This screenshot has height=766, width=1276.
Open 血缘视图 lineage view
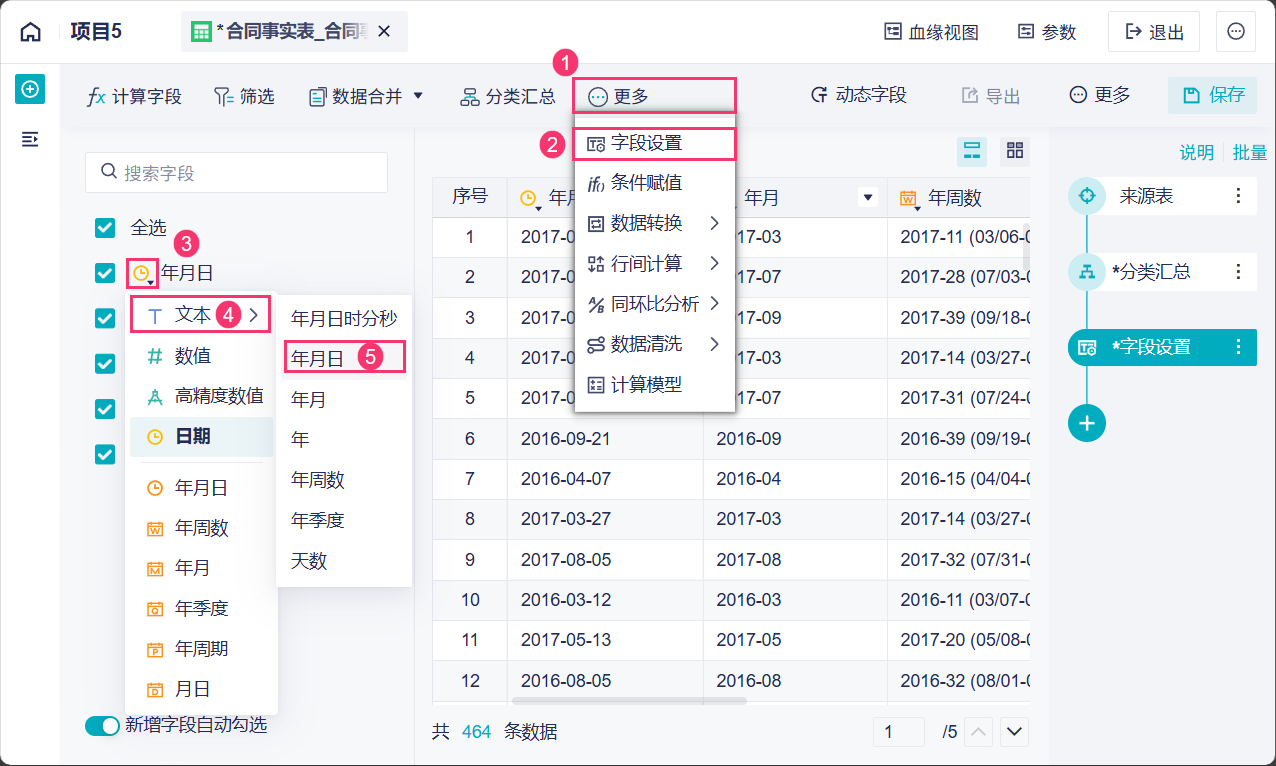(x=931, y=32)
